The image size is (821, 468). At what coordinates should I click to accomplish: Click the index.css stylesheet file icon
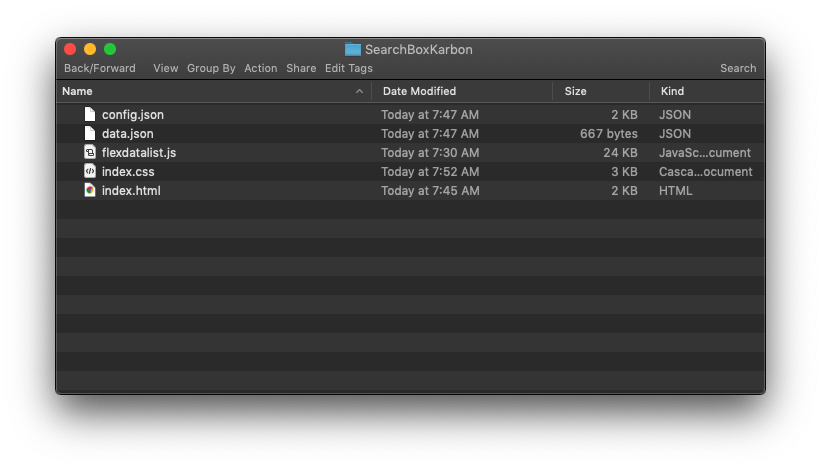(90, 171)
